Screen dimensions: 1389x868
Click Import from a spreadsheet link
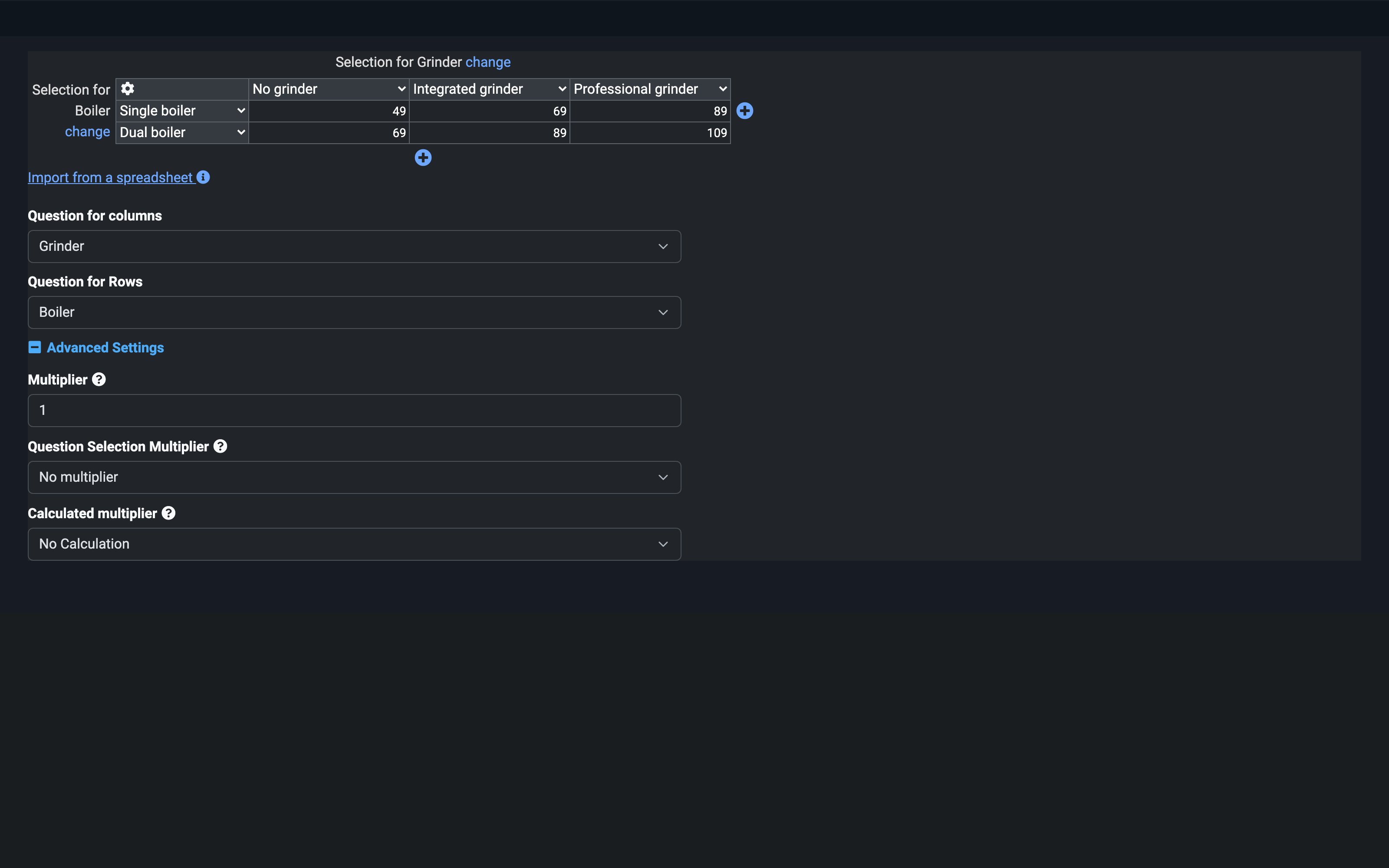[x=110, y=178]
